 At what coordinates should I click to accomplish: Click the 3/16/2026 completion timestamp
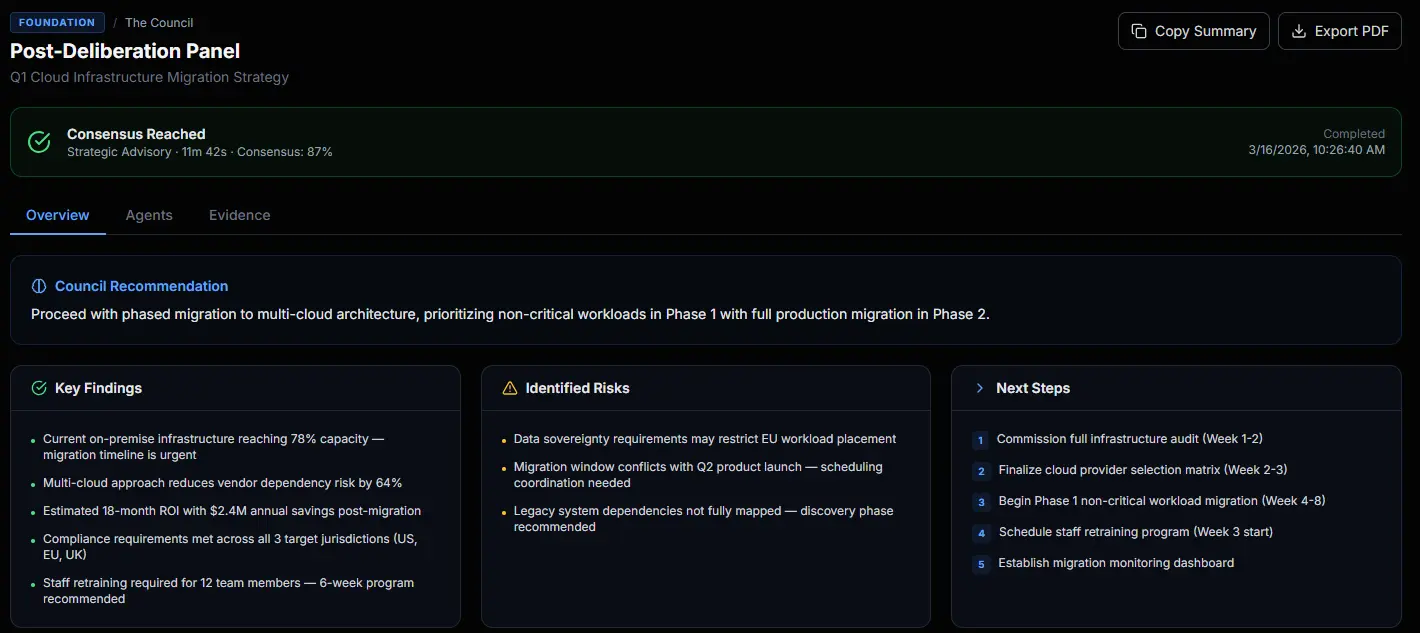point(1317,150)
